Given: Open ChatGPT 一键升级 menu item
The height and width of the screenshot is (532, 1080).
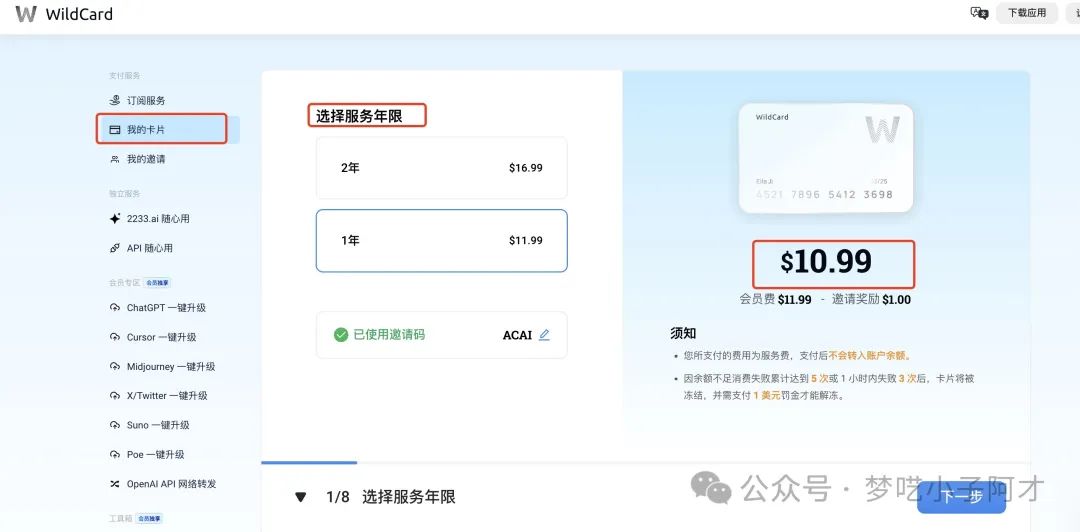Looking at the screenshot, I should tap(166, 308).
